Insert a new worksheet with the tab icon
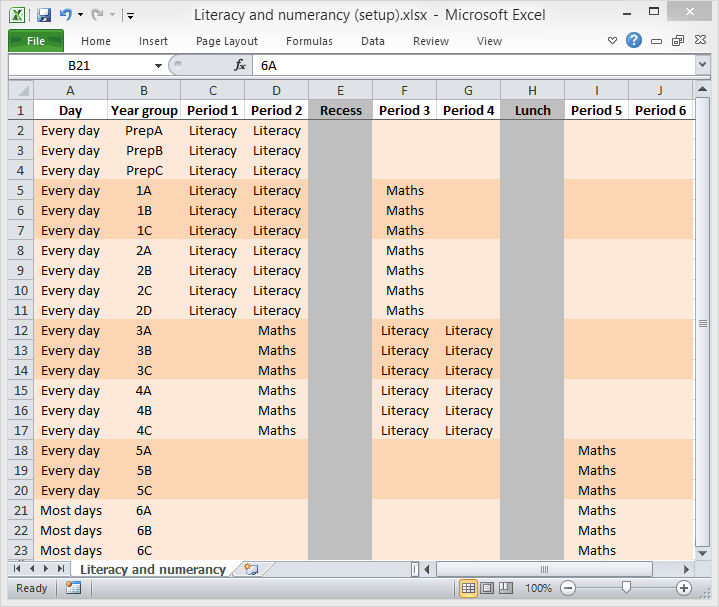Screen dimensions: 719x607 click(251, 569)
